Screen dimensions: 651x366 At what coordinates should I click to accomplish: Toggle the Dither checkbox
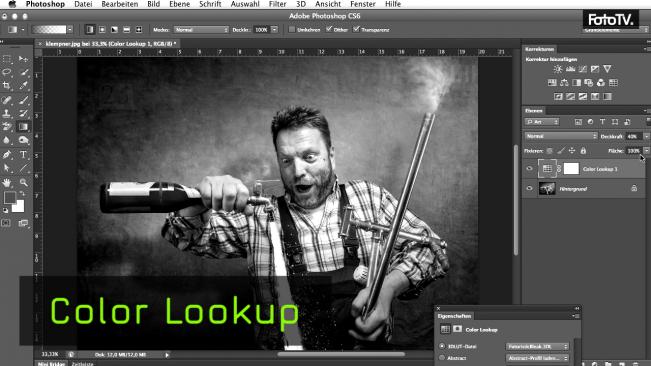[329, 29]
